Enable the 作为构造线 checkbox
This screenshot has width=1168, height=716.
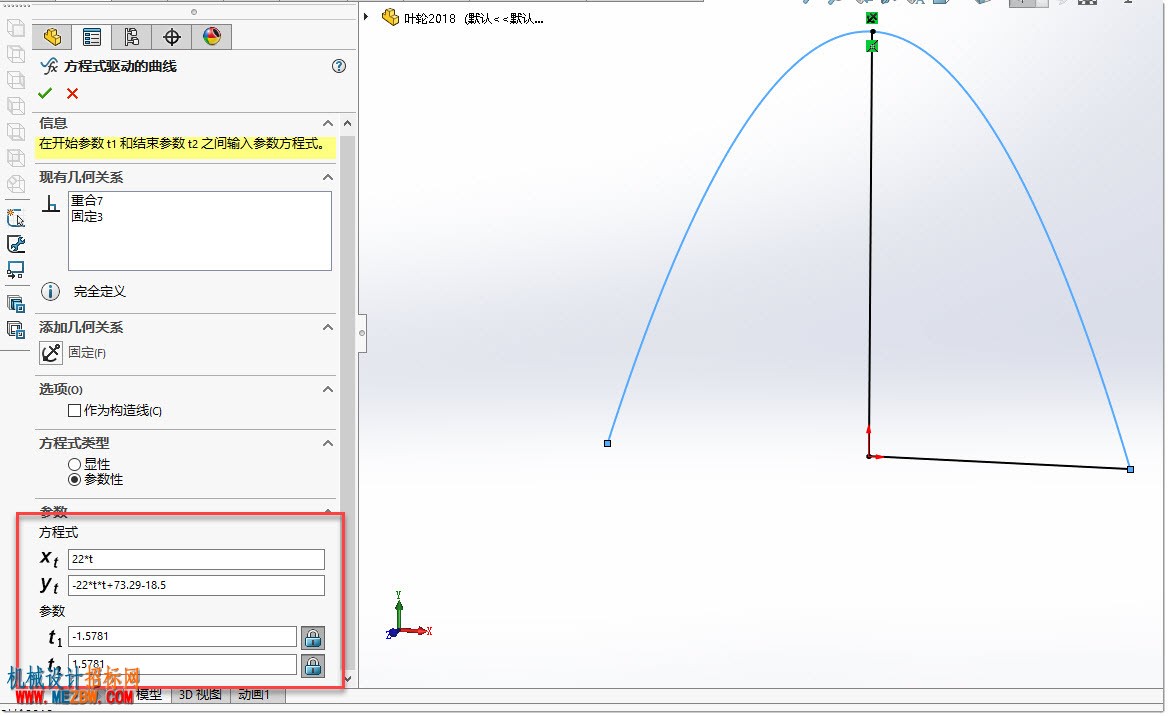point(74,411)
